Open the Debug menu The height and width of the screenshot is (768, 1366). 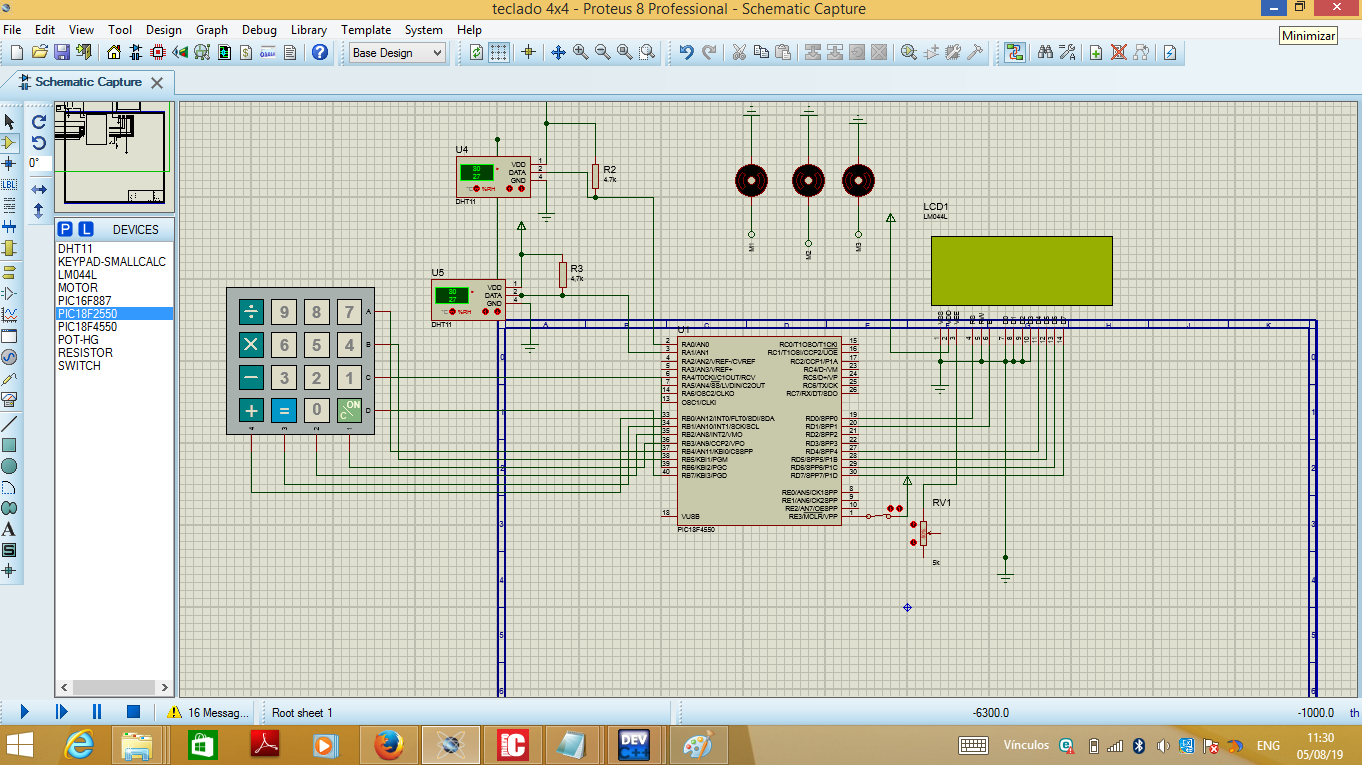(x=260, y=30)
